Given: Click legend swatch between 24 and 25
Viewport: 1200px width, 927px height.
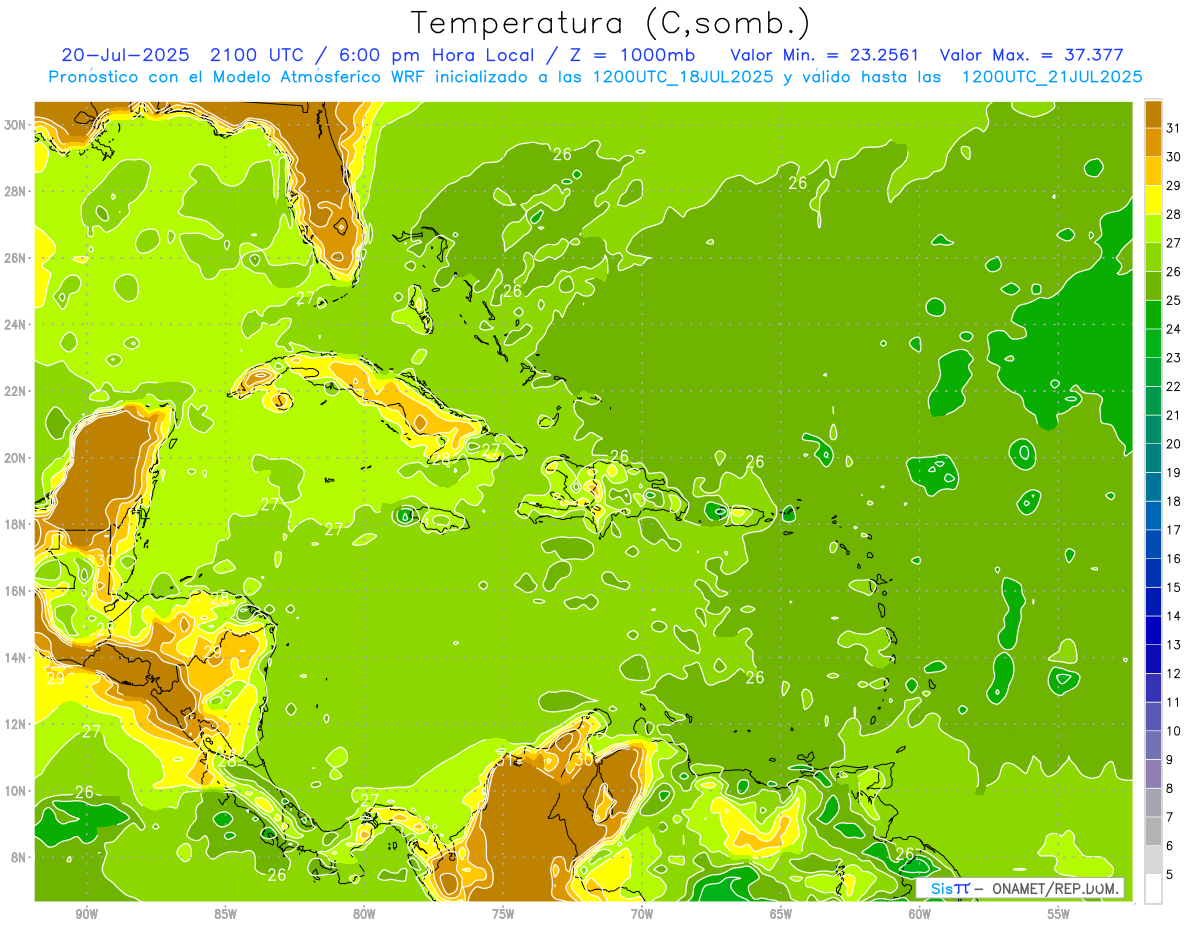Looking at the screenshot, I should point(1153,313).
